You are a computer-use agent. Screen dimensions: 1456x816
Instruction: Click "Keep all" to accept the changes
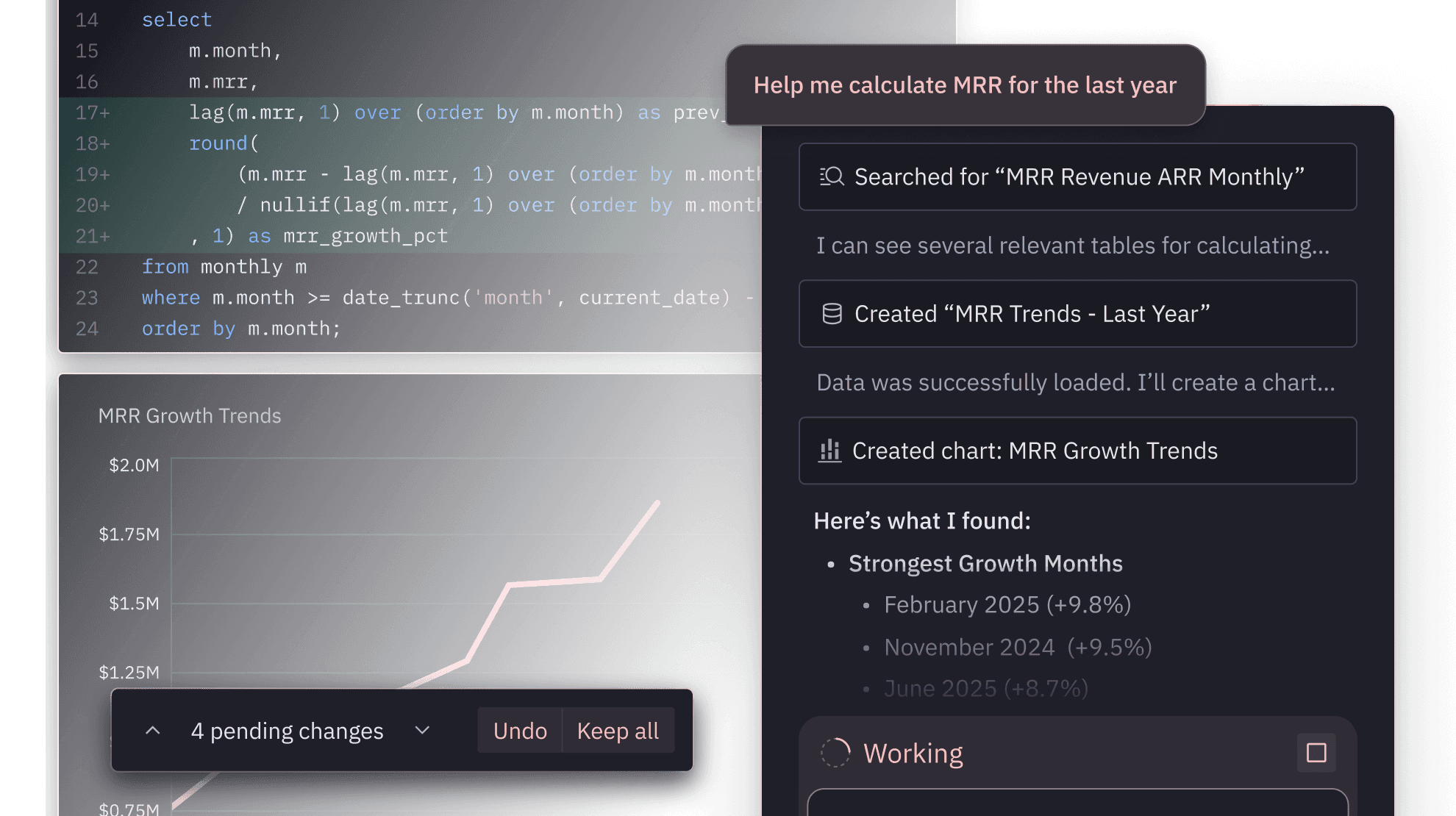click(618, 730)
